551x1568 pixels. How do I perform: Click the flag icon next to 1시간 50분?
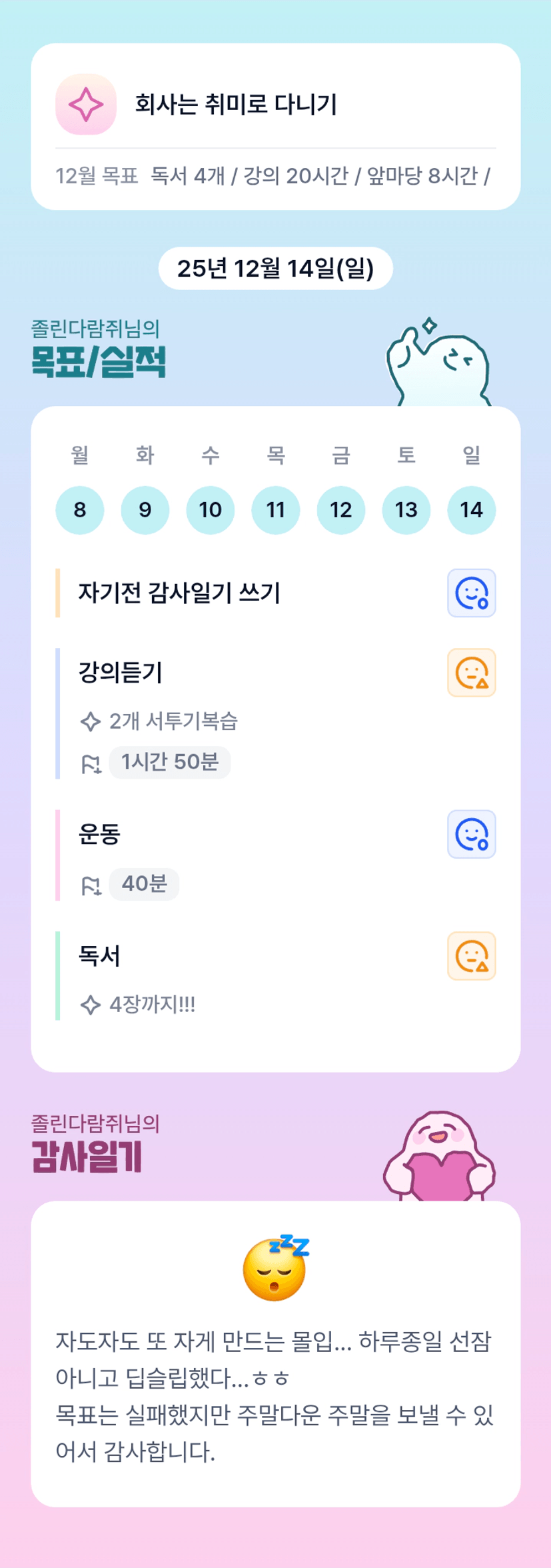(x=91, y=763)
